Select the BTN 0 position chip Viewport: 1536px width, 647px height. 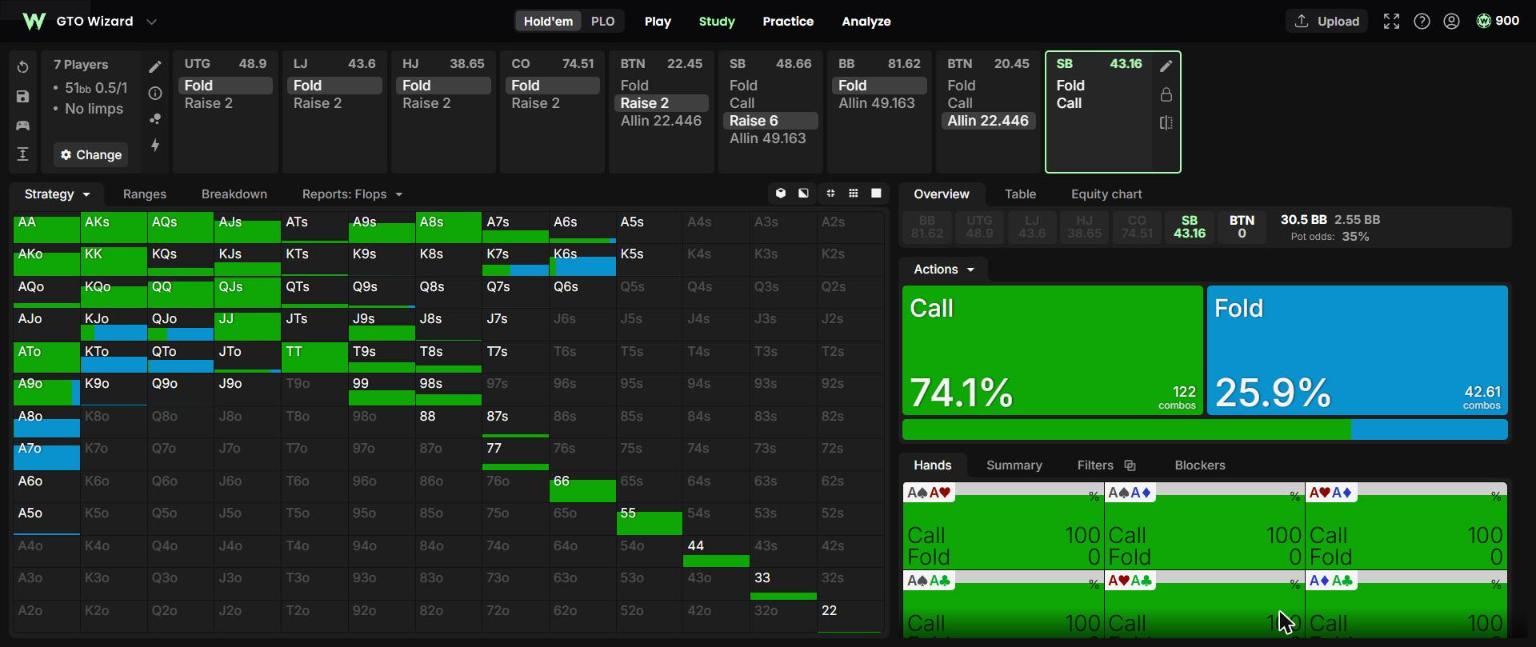[x=1241, y=227]
